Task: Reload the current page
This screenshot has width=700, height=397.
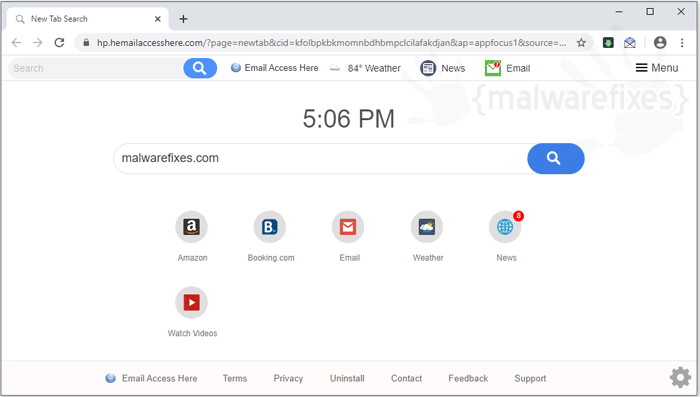Action: click(x=59, y=43)
